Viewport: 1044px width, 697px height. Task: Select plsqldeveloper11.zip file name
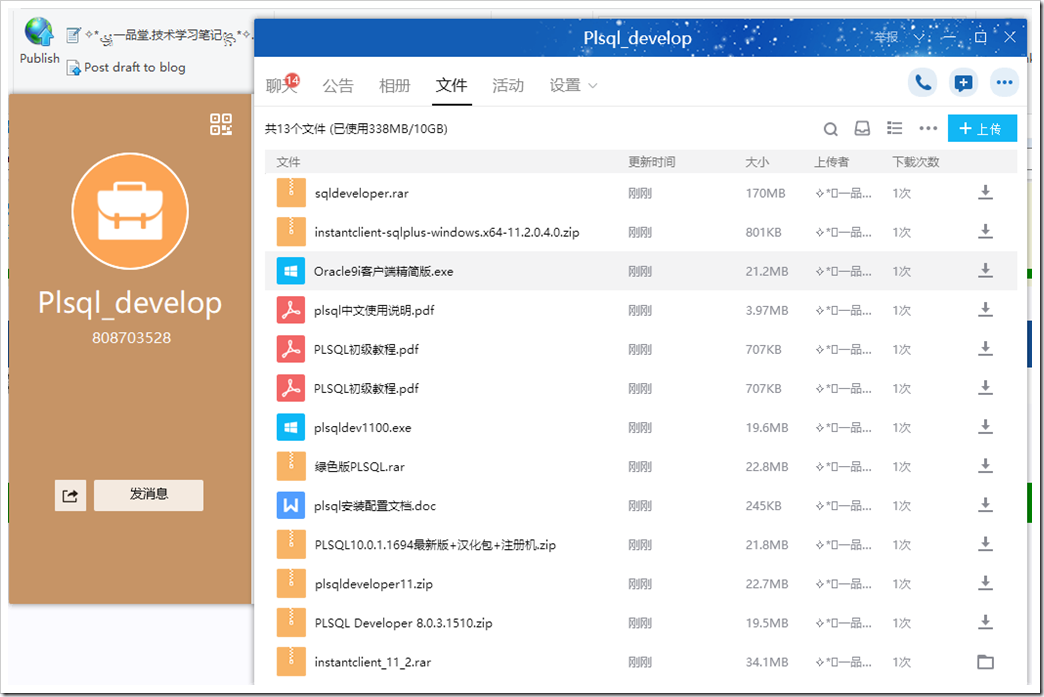(x=374, y=584)
